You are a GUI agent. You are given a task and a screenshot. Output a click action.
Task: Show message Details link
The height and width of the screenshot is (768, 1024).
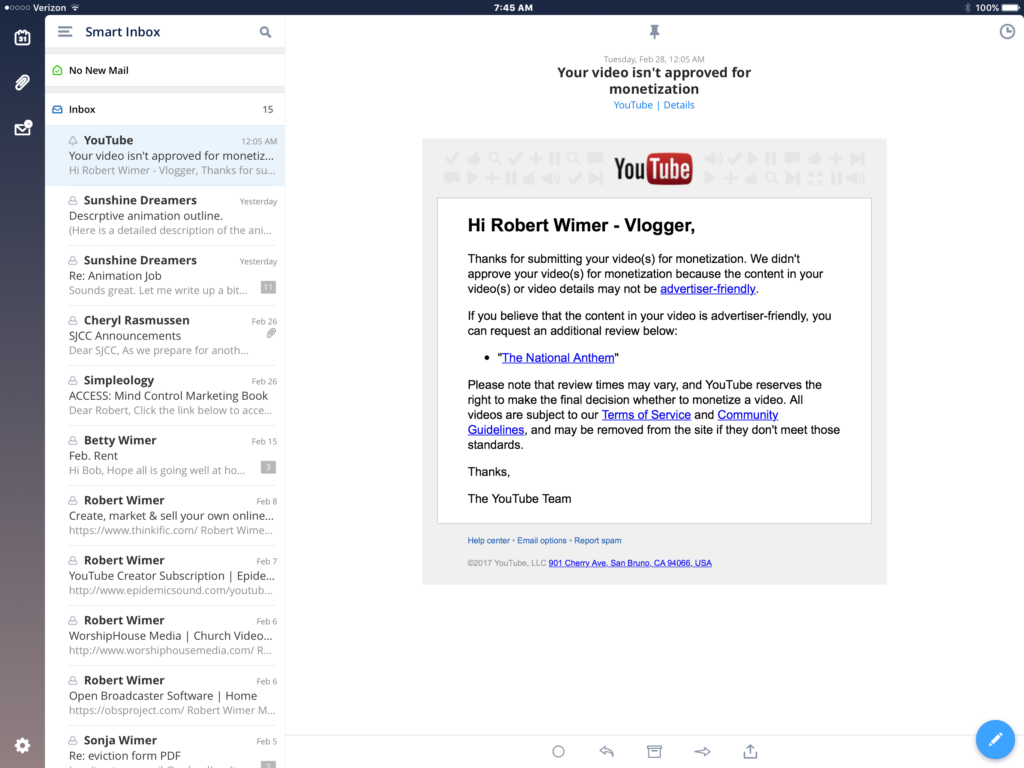679,105
